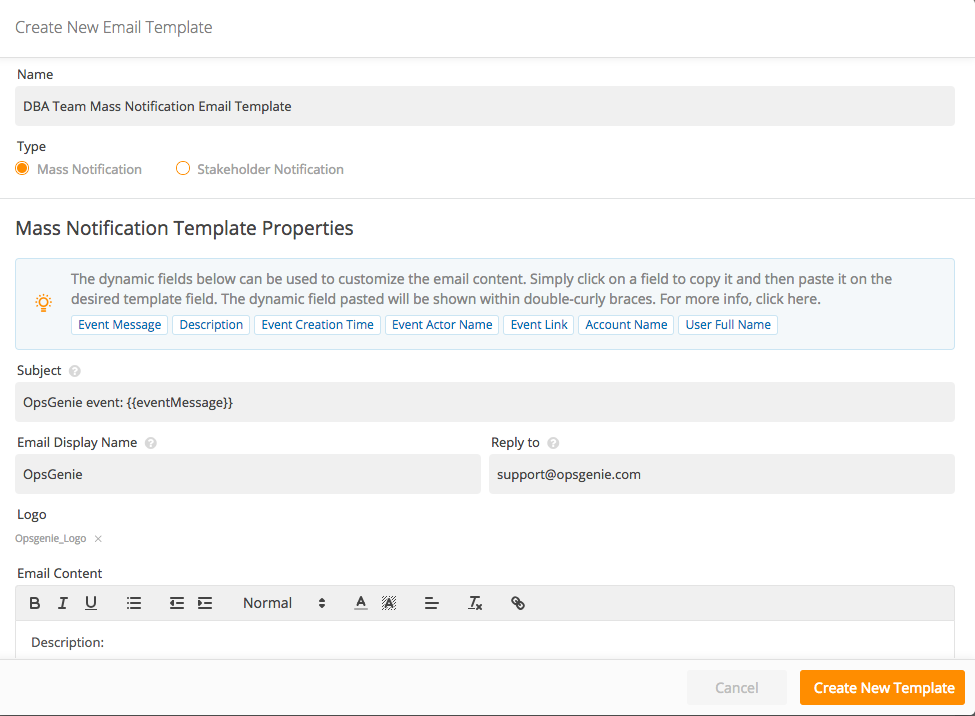Screen dimensions: 975x716
Task: Show help for Subject field
Action: [x=75, y=371]
